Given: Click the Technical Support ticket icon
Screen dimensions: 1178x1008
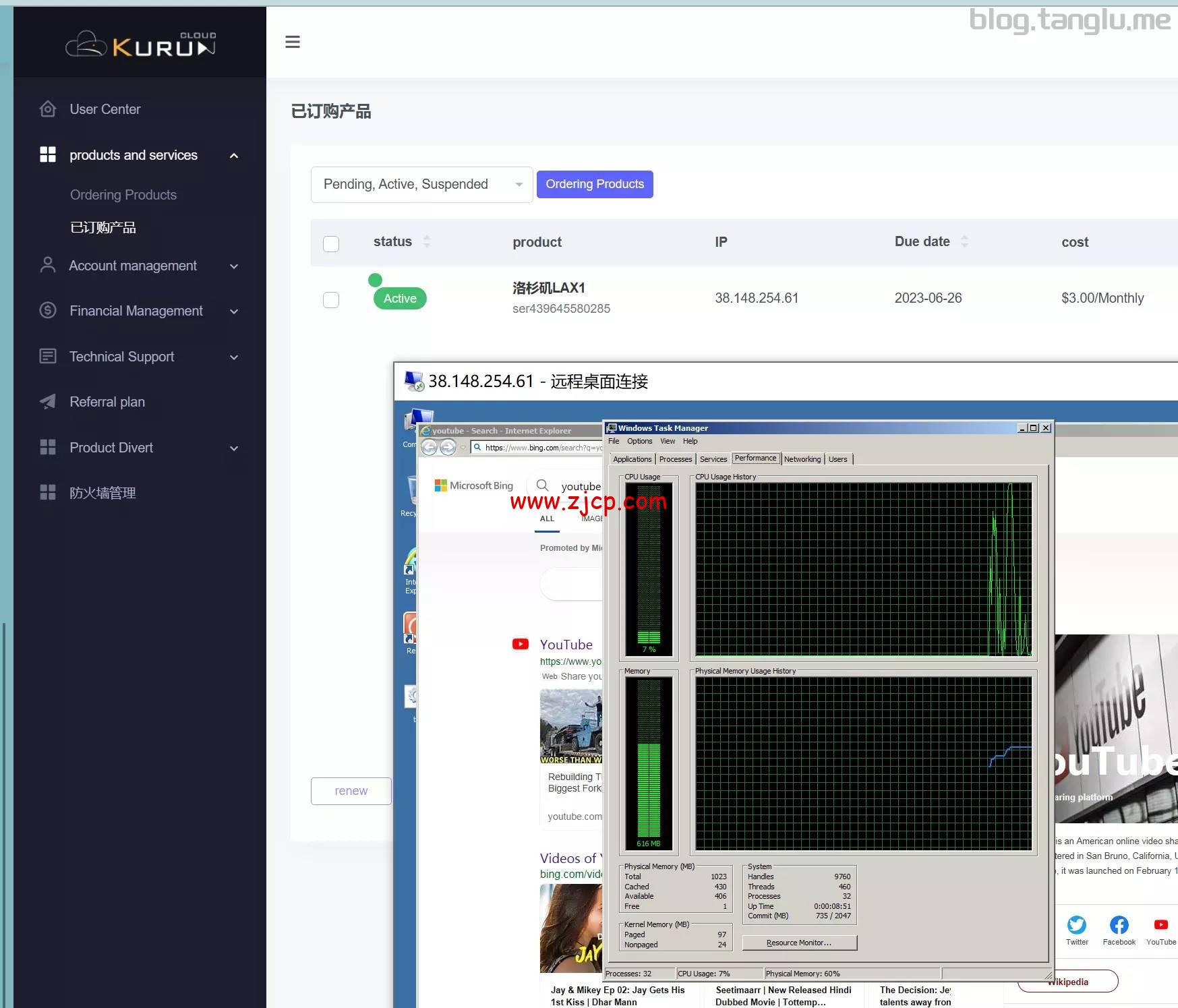Looking at the screenshot, I should 48,356.
